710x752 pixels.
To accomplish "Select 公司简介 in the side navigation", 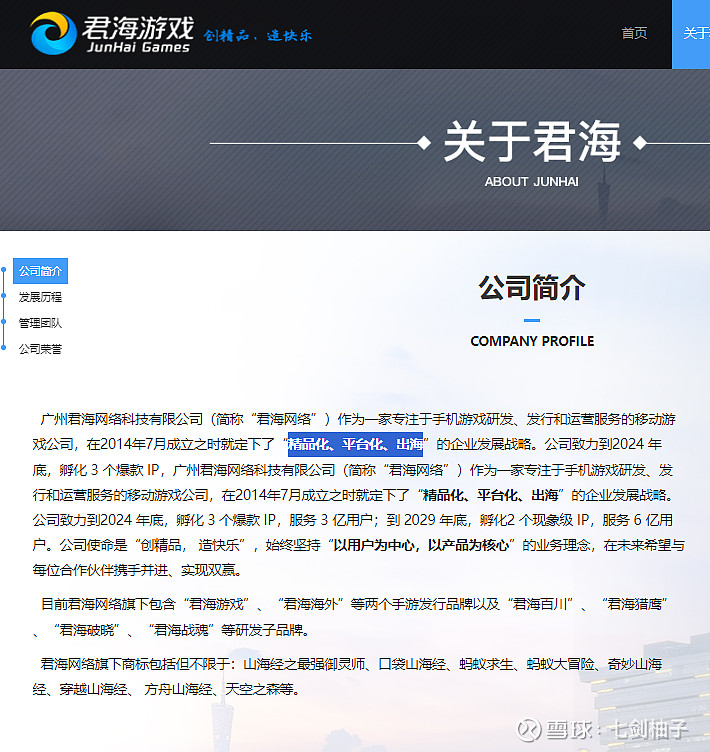I will coord(40,271).
